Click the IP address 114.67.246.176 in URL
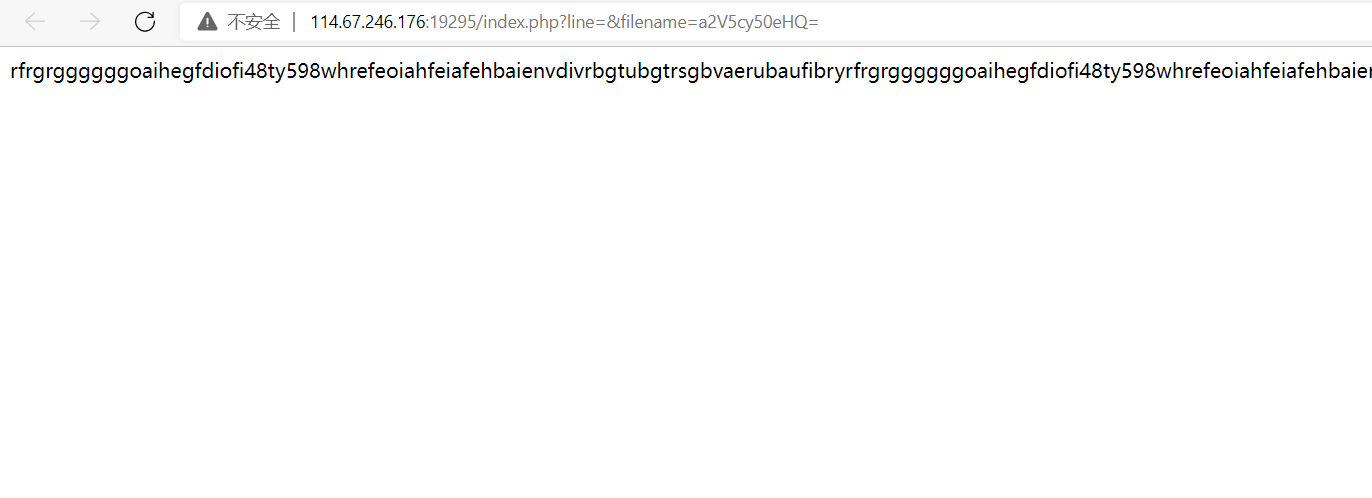 368,21
